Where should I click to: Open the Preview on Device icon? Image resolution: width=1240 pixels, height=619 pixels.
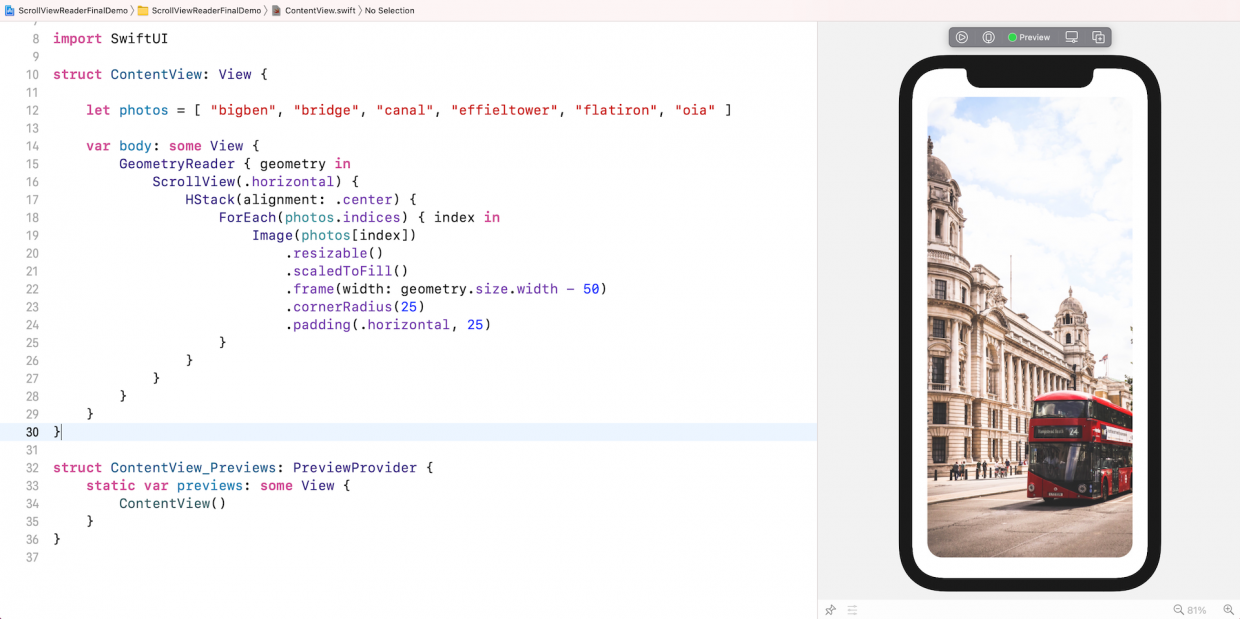(x=988, y=37)
